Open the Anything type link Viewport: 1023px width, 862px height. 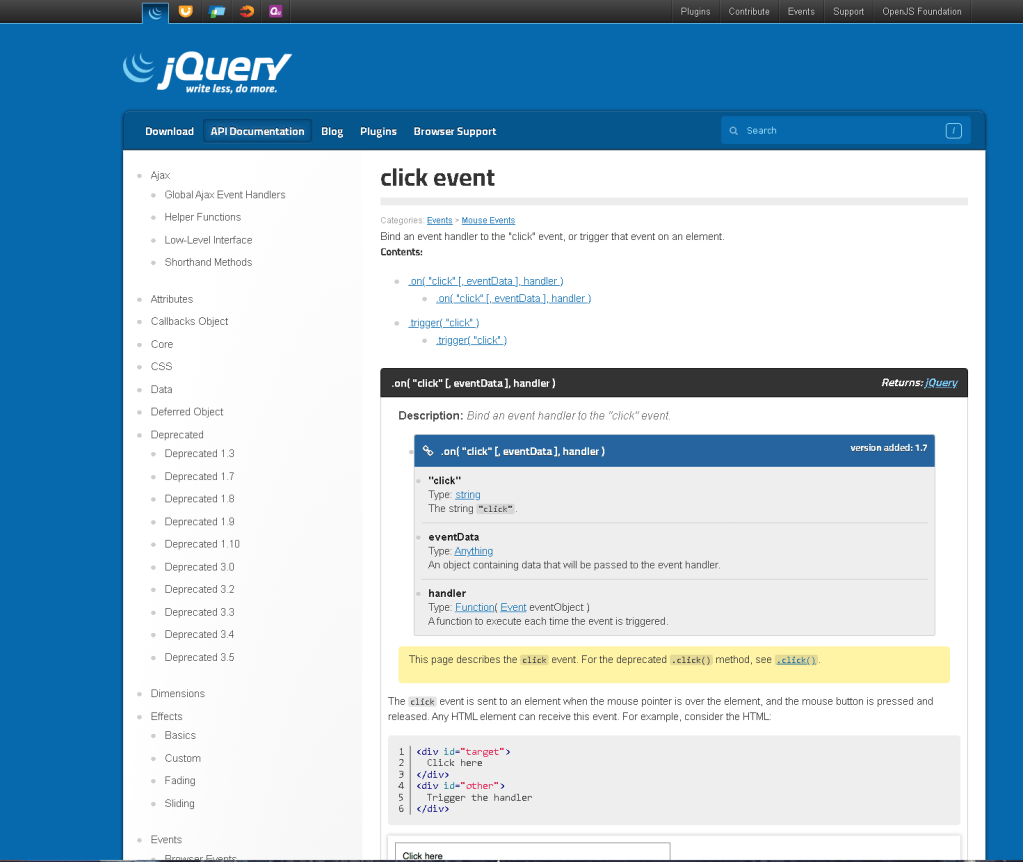coord(474,551)
